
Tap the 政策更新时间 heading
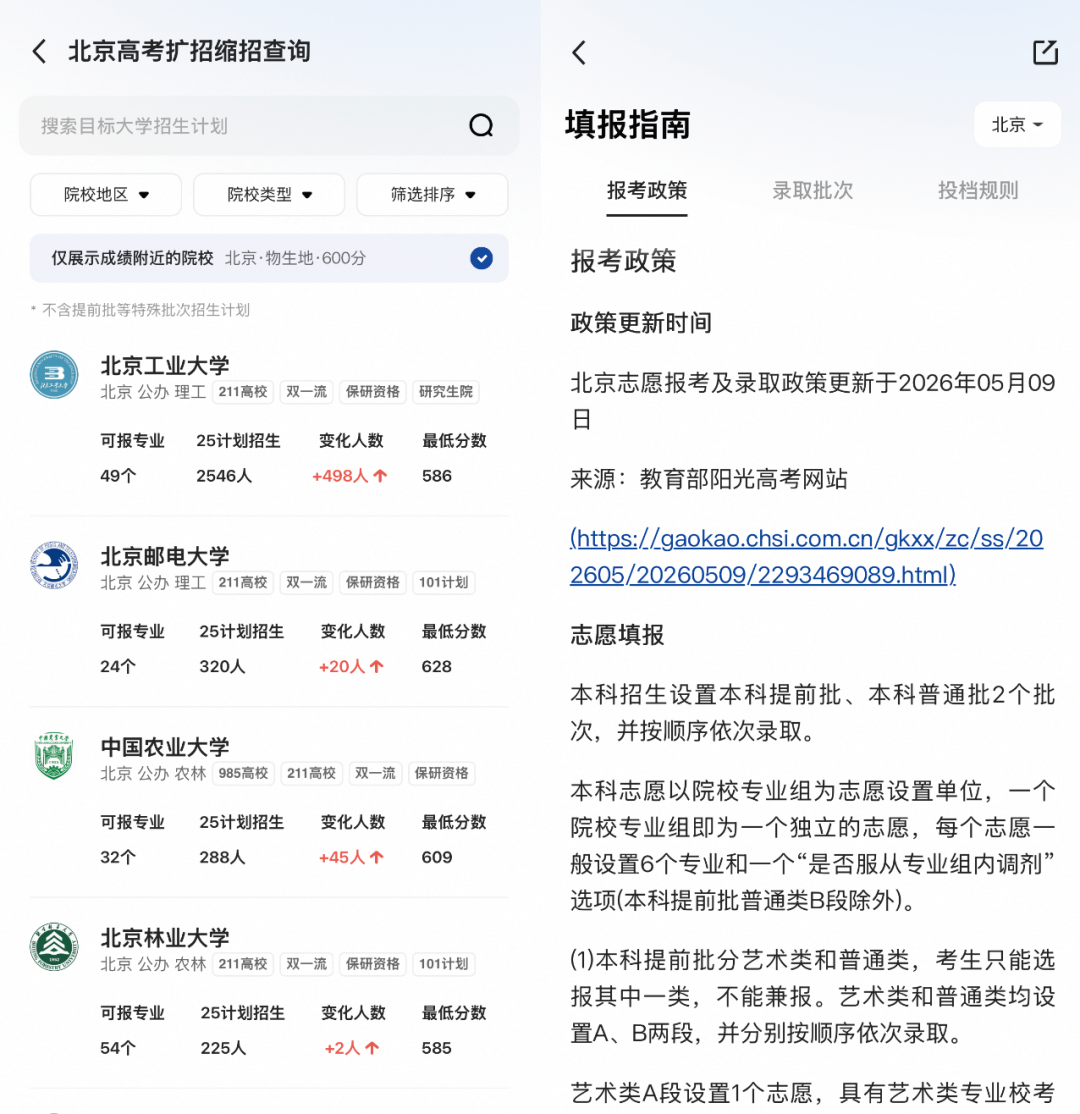point(641,323)
